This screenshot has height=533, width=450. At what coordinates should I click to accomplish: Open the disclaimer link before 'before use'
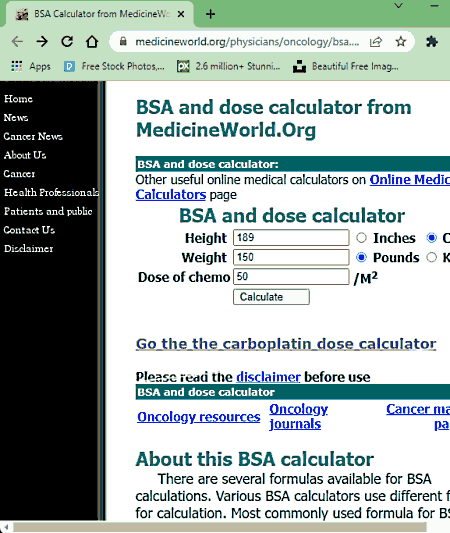[268, 377]
